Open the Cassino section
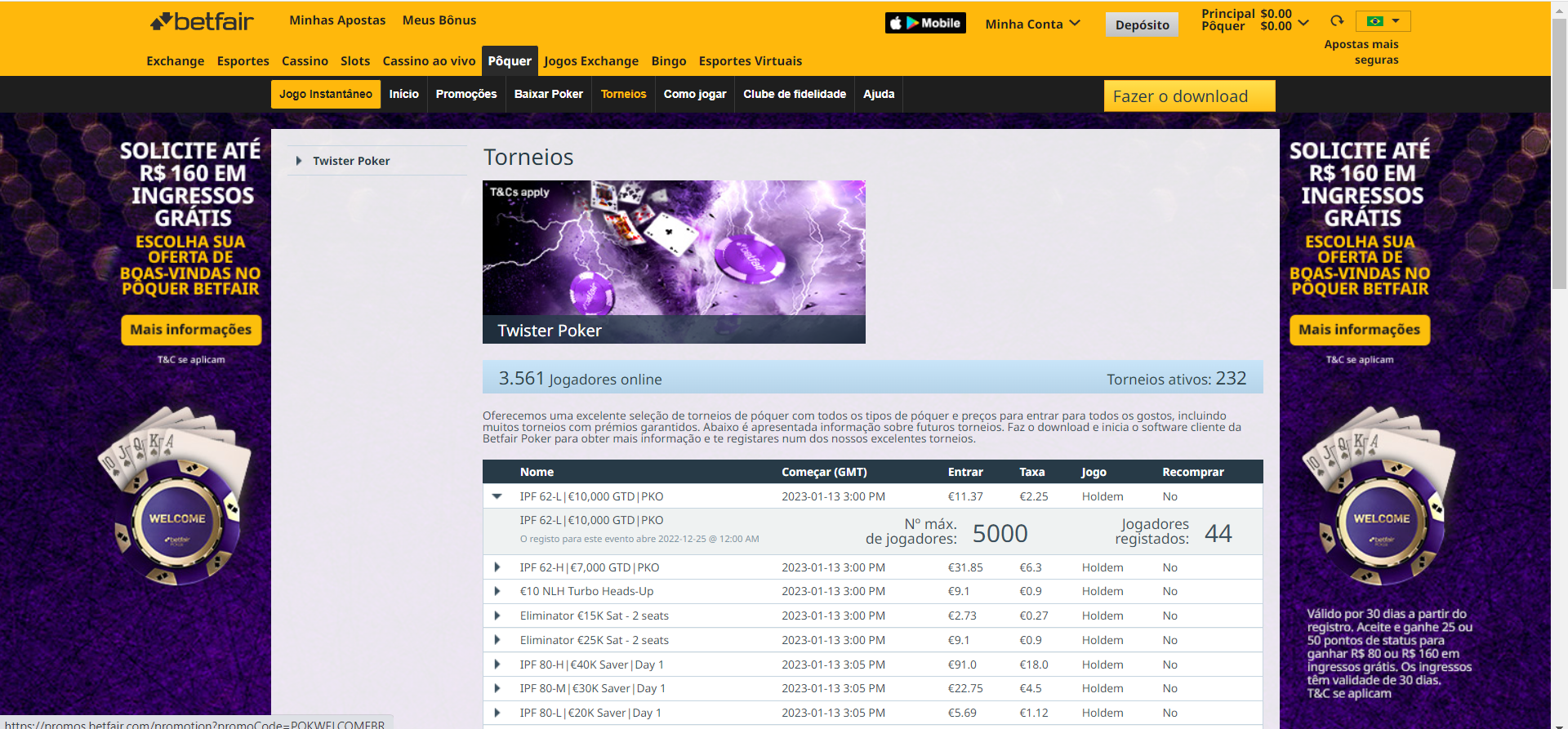The image size is (1568, 729). (305, 61)
